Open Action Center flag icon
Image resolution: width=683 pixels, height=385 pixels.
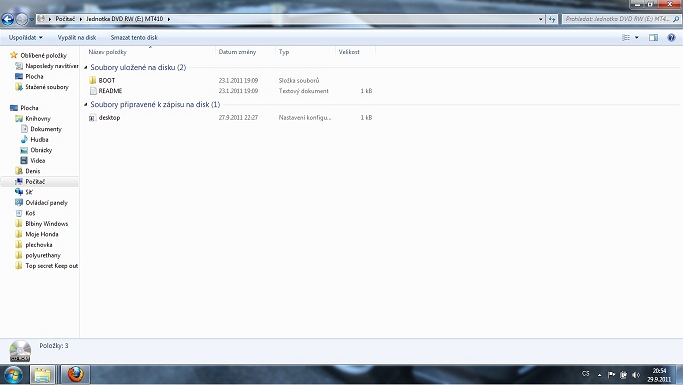(x=611, y=375)
